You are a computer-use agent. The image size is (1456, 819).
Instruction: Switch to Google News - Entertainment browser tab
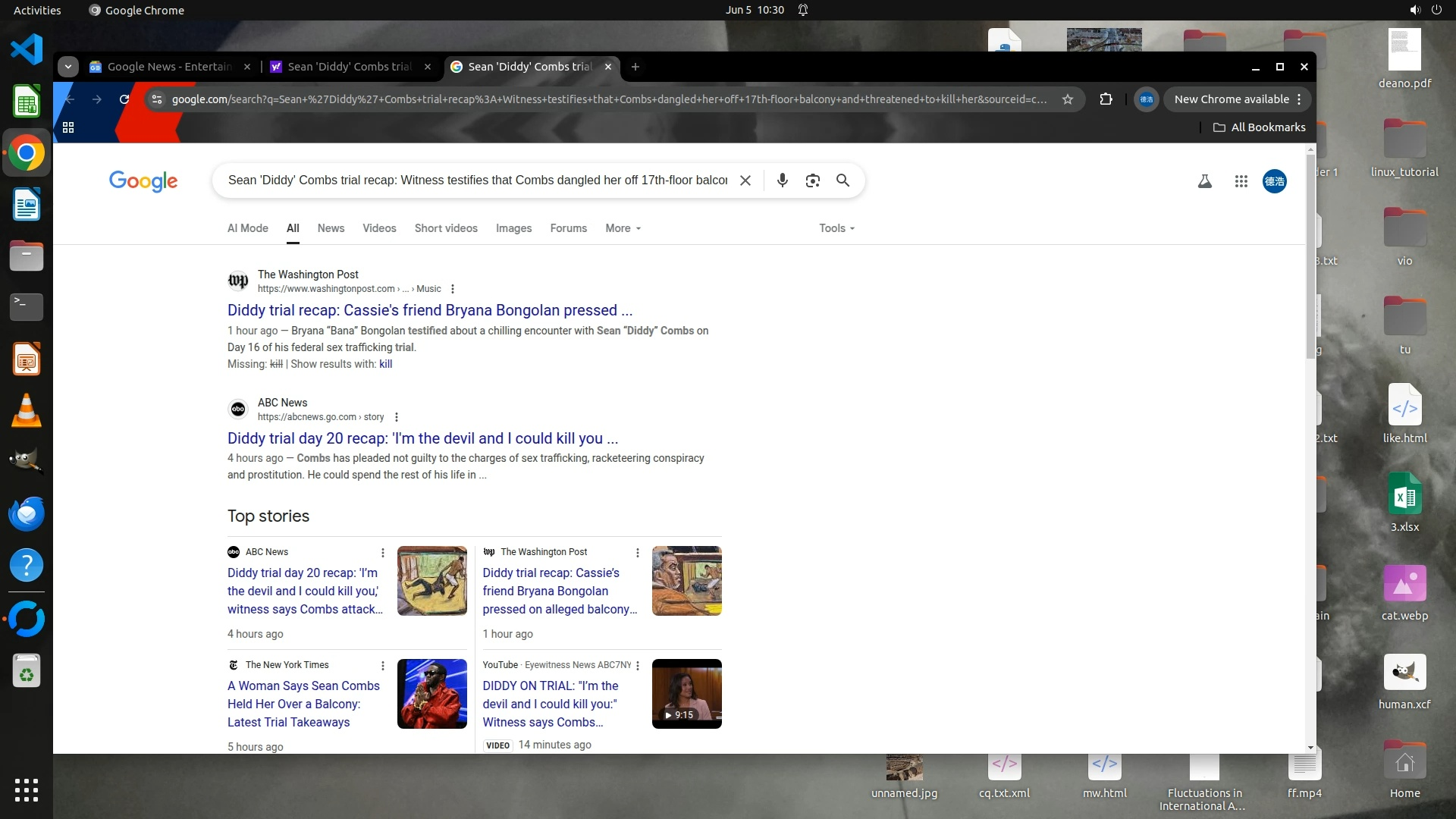click(169, 67)
